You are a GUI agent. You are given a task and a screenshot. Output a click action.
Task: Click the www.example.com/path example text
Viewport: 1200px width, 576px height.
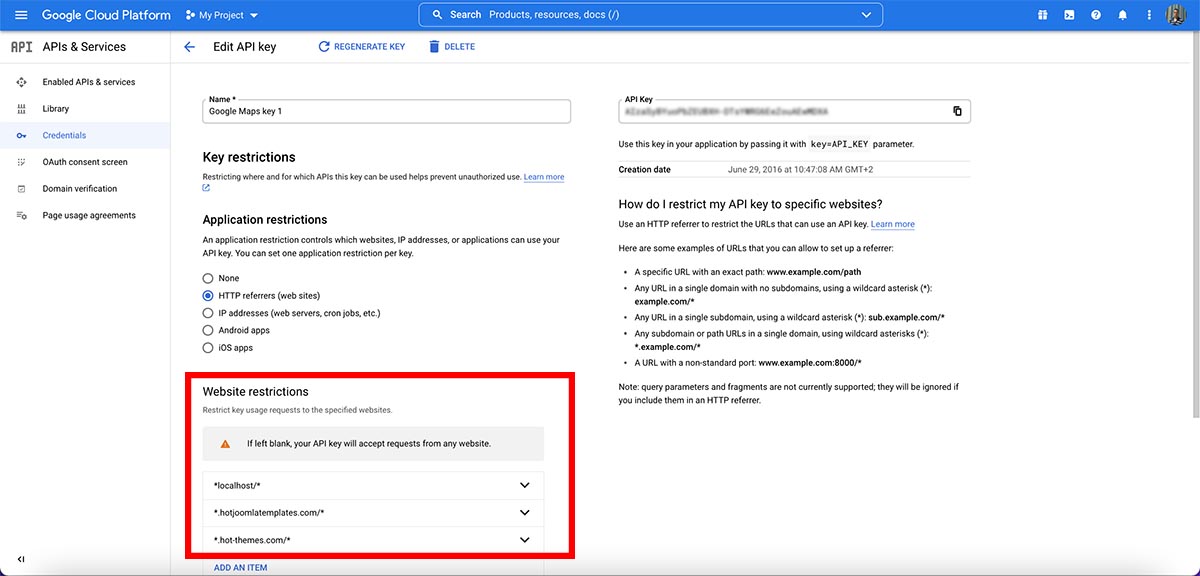pyautogui.click(x=814, y=272)
